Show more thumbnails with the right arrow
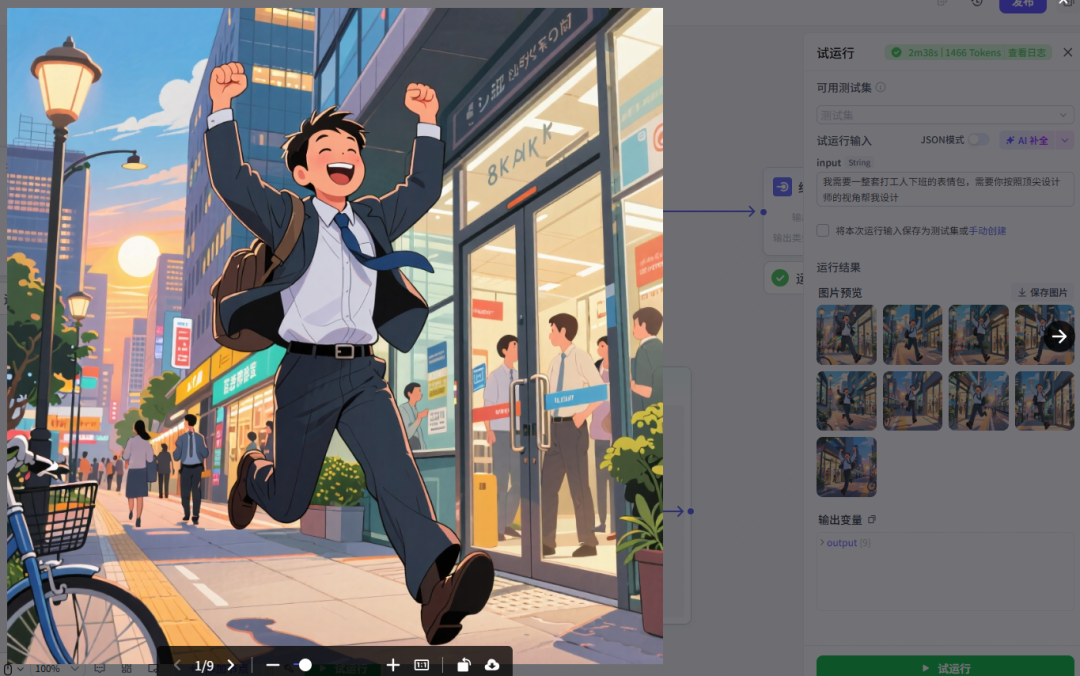 point(1059,336)
